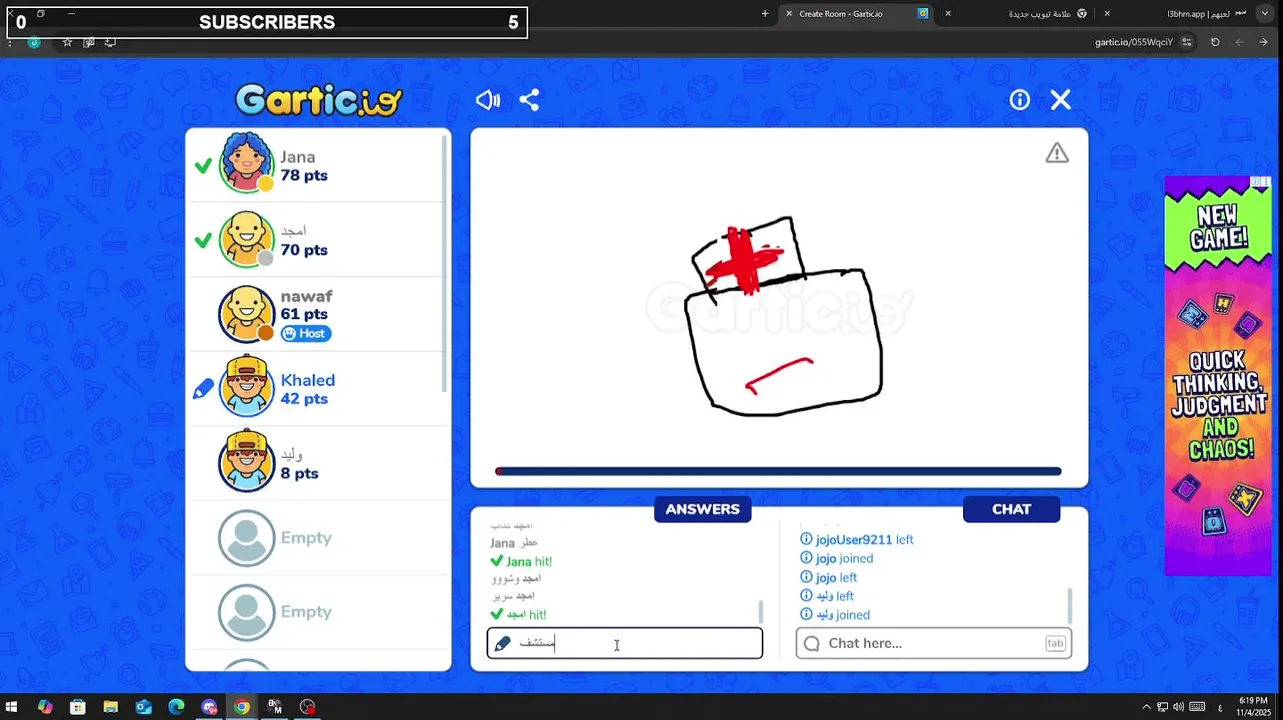The height and width of the screenshot is (720, 1283).
Task: Open the room info icon
Action: point(1019,100)
